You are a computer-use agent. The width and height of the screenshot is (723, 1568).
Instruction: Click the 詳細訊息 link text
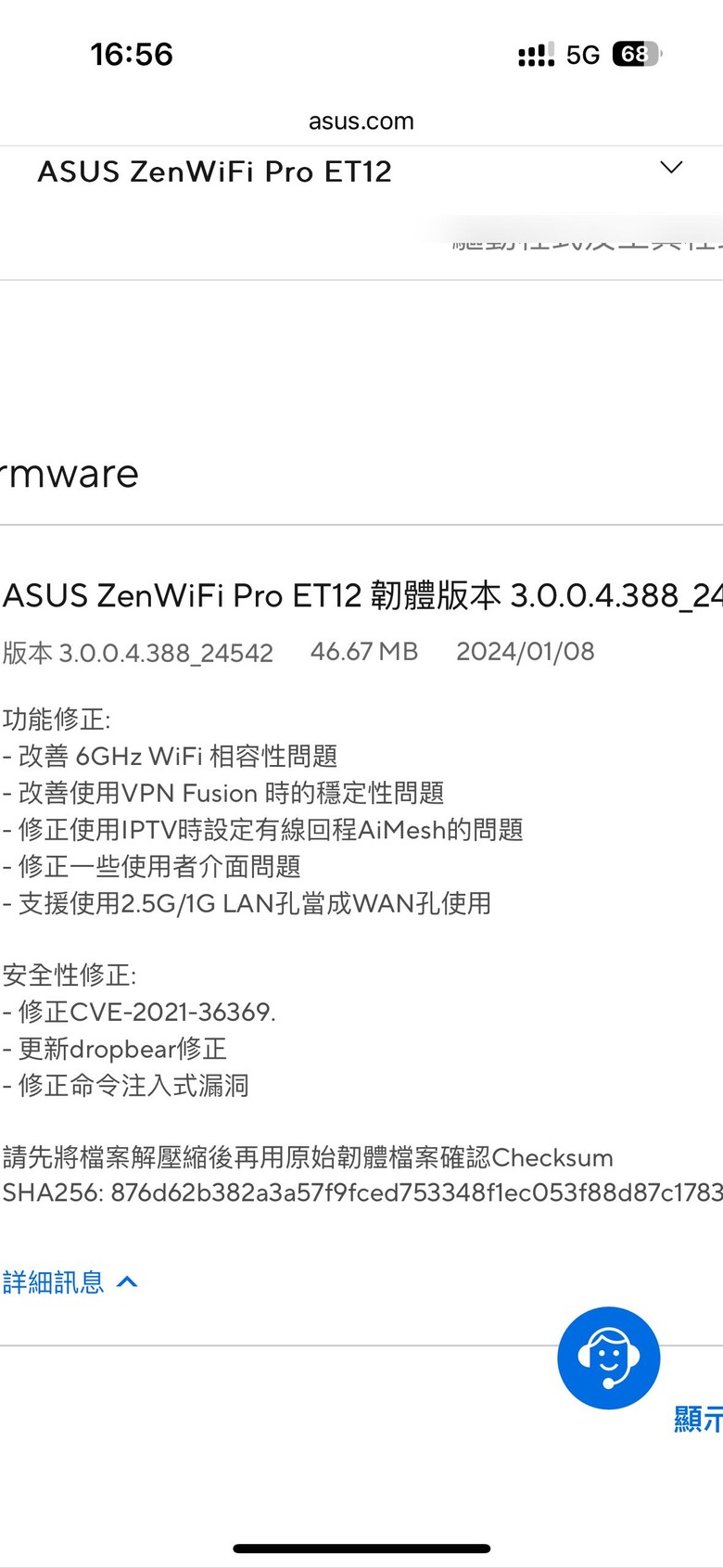(54, 1281)
